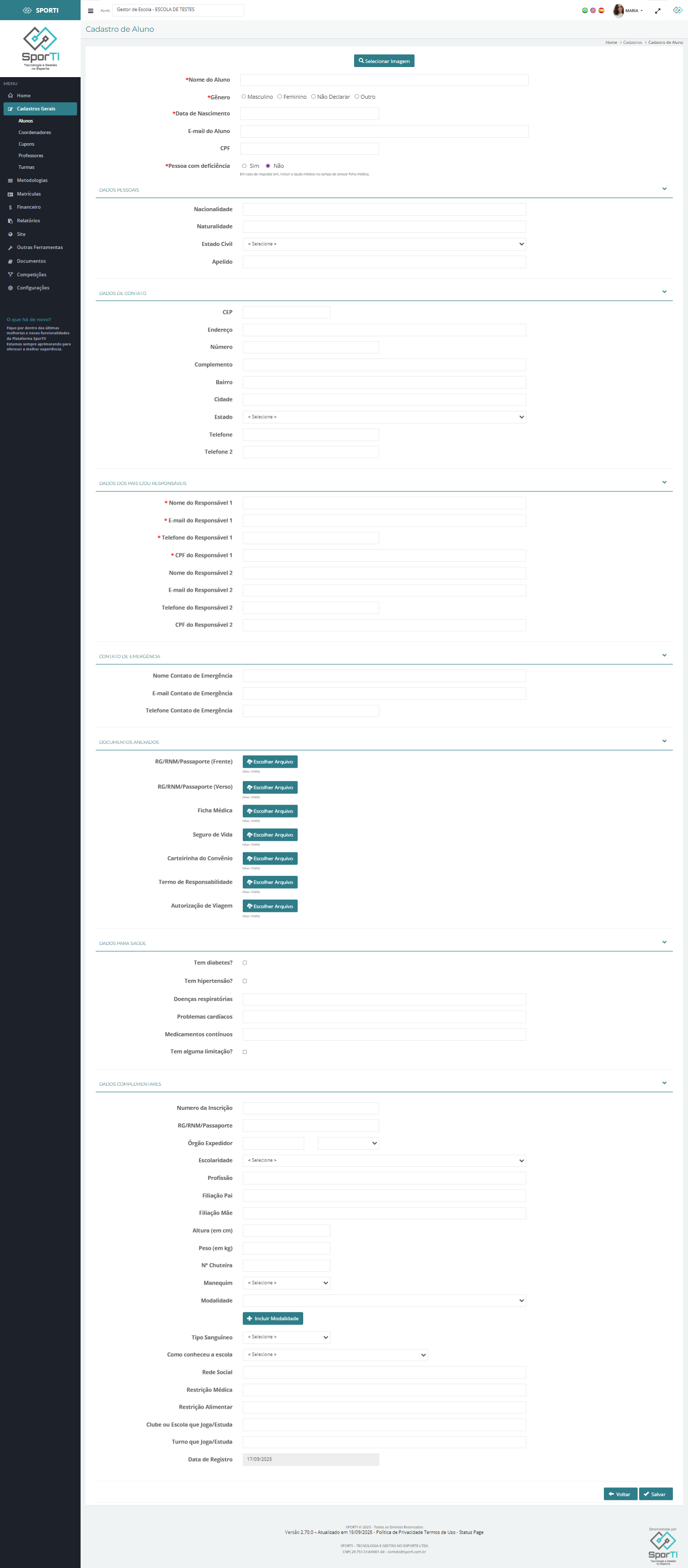Check the Tem diabetes checkbox

click(x=245, y=963)
